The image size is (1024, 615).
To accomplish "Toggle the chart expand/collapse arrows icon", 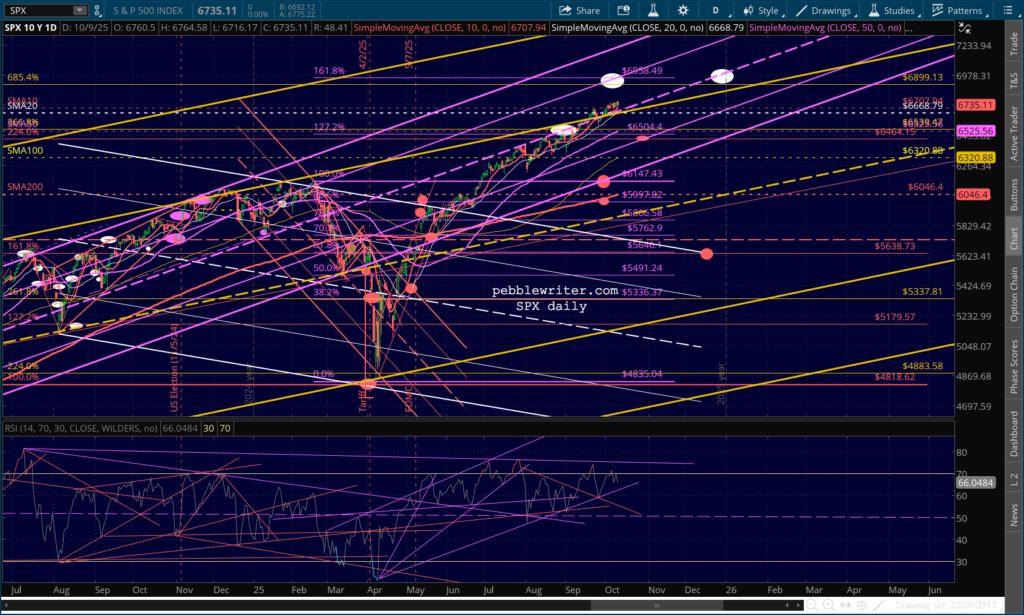I will (965, 27).
